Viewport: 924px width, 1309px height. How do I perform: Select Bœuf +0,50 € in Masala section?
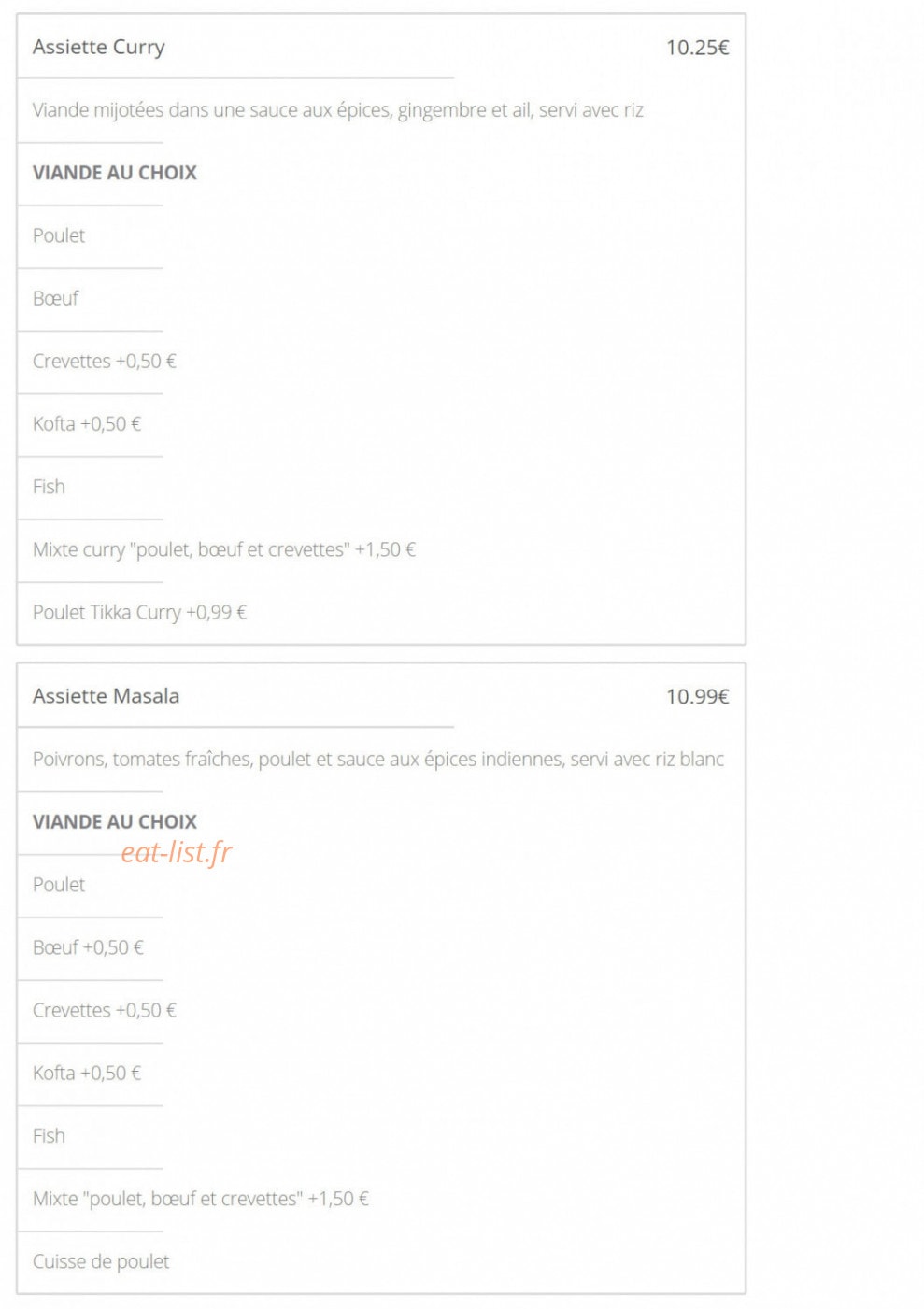tap(88, 947)
